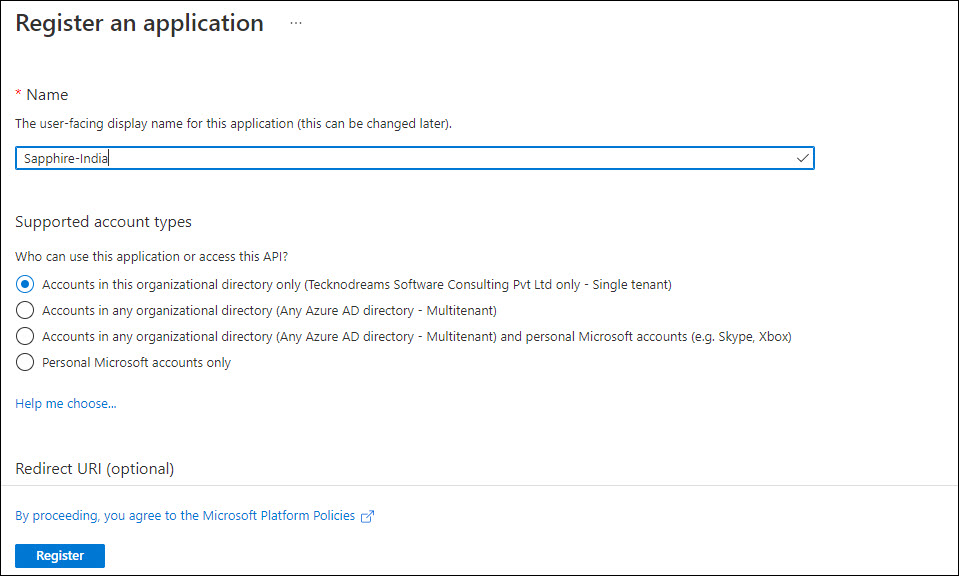Choose multitenant and personal Microsoft accounts radio button
This screenshot has width=959, height=576.
pos(25,336)
